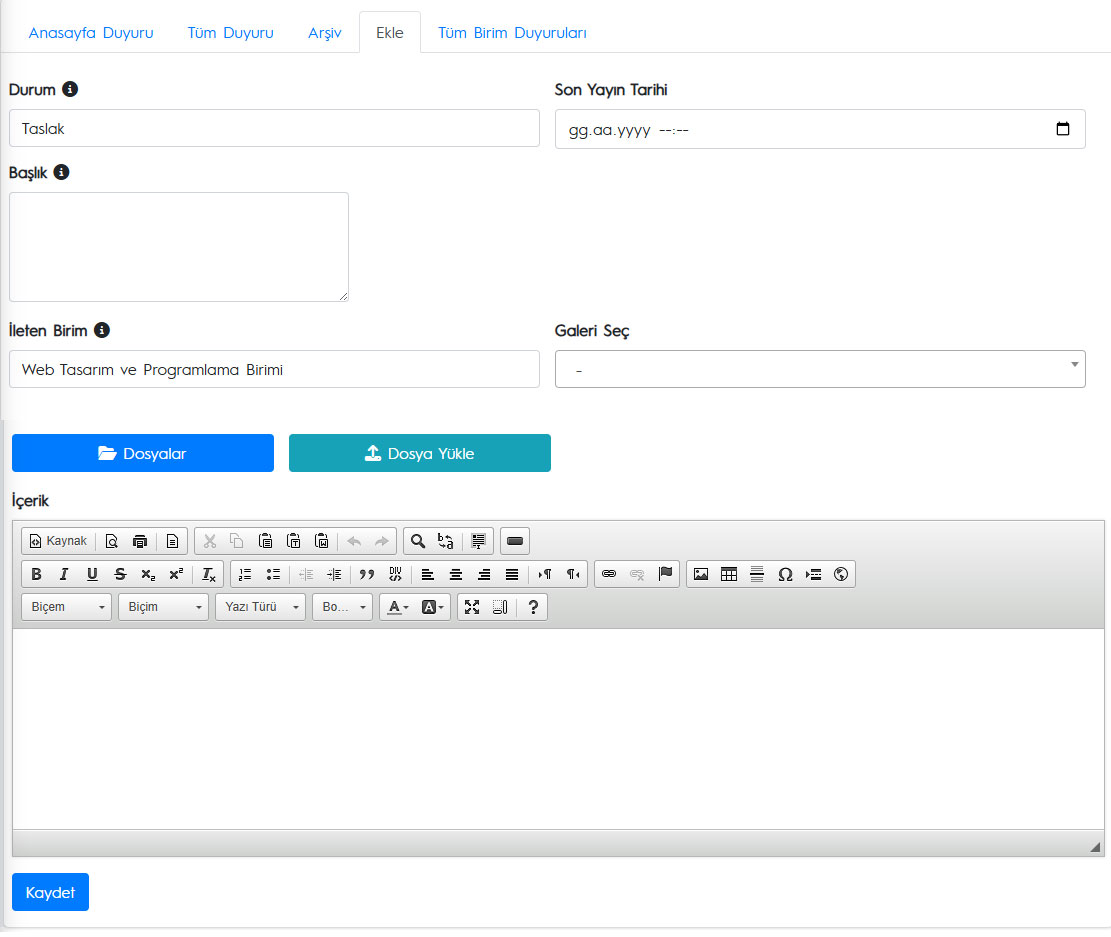Image resolution: width=1111 pixels, height=937 pixels.
Task: Click the select all icon
Action: (x=478, y=542)
